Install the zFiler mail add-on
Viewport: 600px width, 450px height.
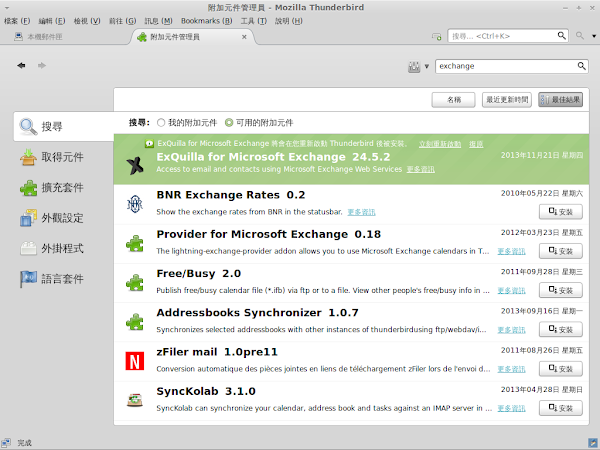(x=561, y=369)
